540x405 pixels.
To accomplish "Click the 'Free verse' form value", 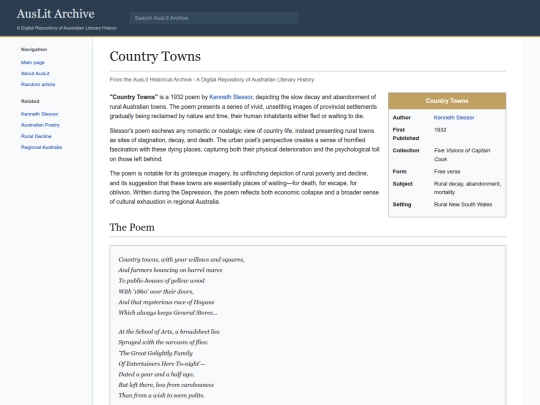I will 447,172.
